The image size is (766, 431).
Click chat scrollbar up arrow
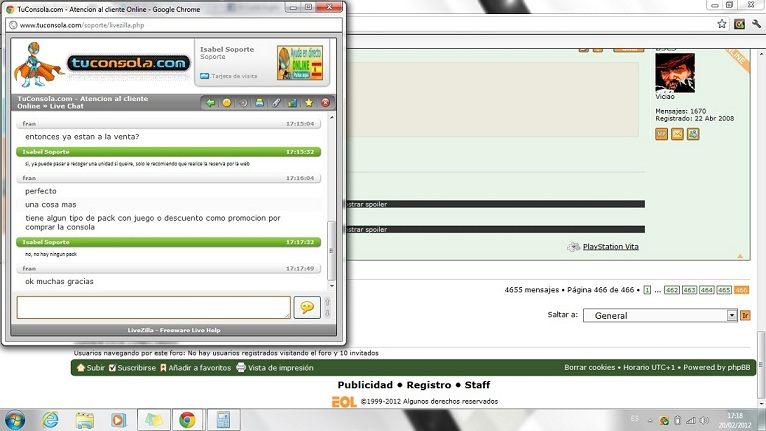pos(332,117)
